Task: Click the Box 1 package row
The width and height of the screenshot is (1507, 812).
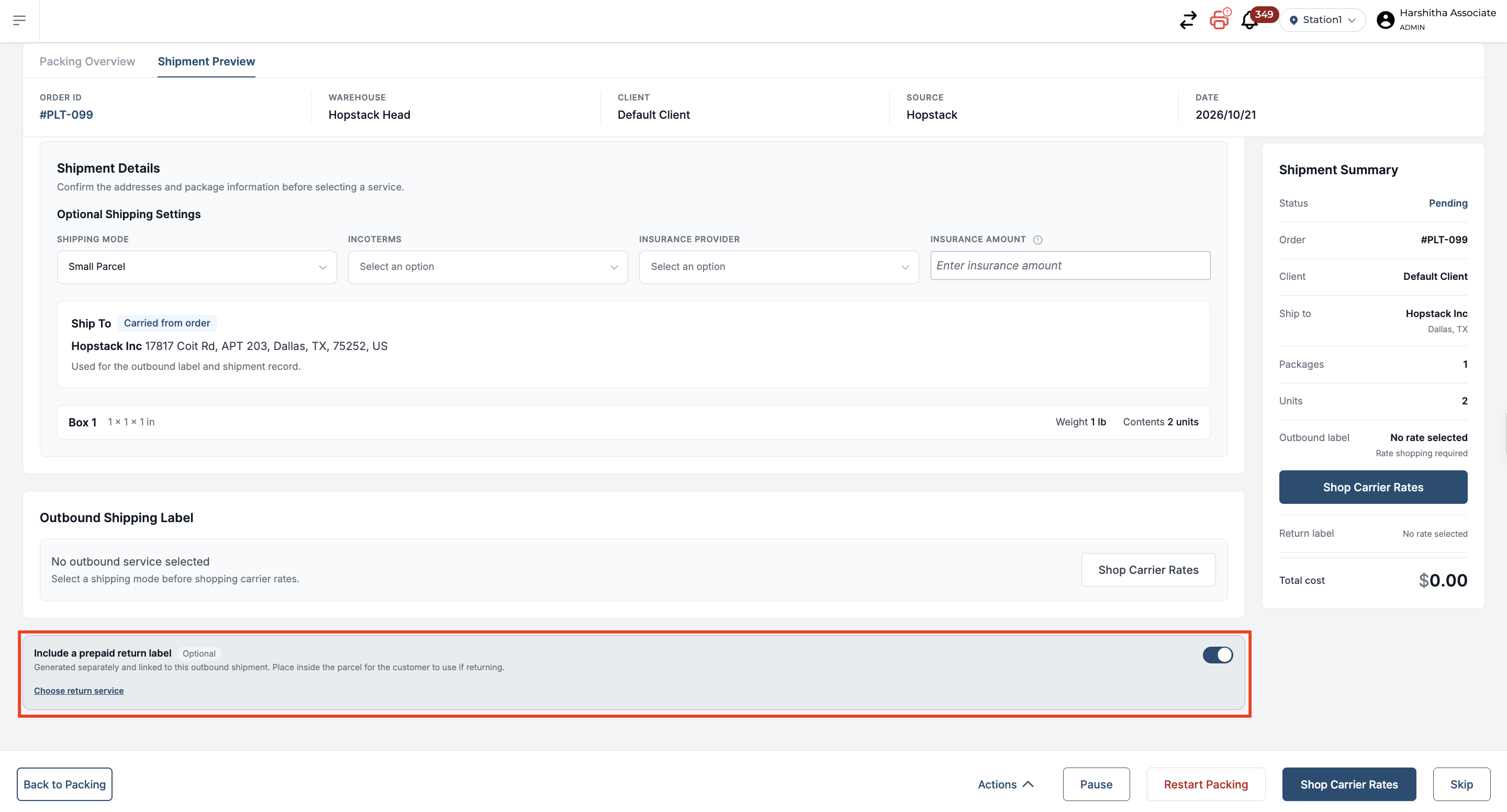Action: click(x=633, y=422)
